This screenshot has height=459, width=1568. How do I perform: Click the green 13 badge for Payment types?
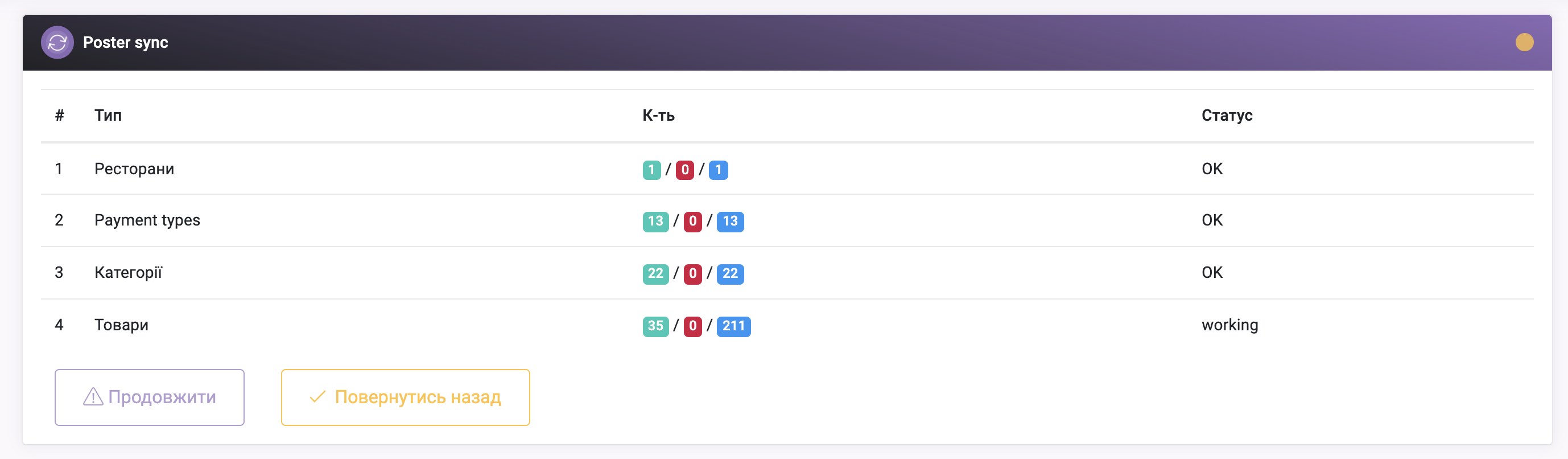coord(655,222)
